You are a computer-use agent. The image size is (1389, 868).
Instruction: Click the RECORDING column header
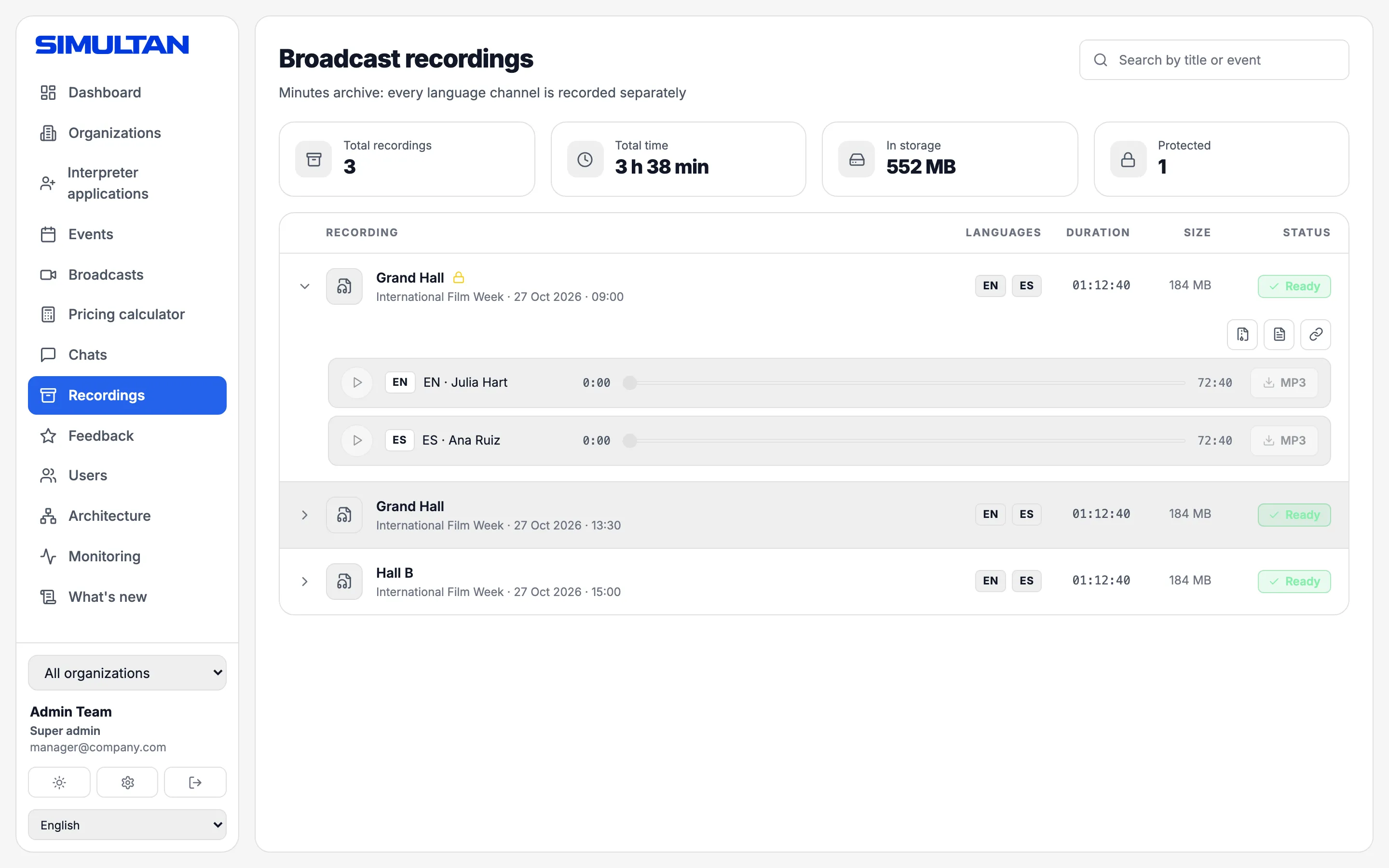click(x=362, y=232)
